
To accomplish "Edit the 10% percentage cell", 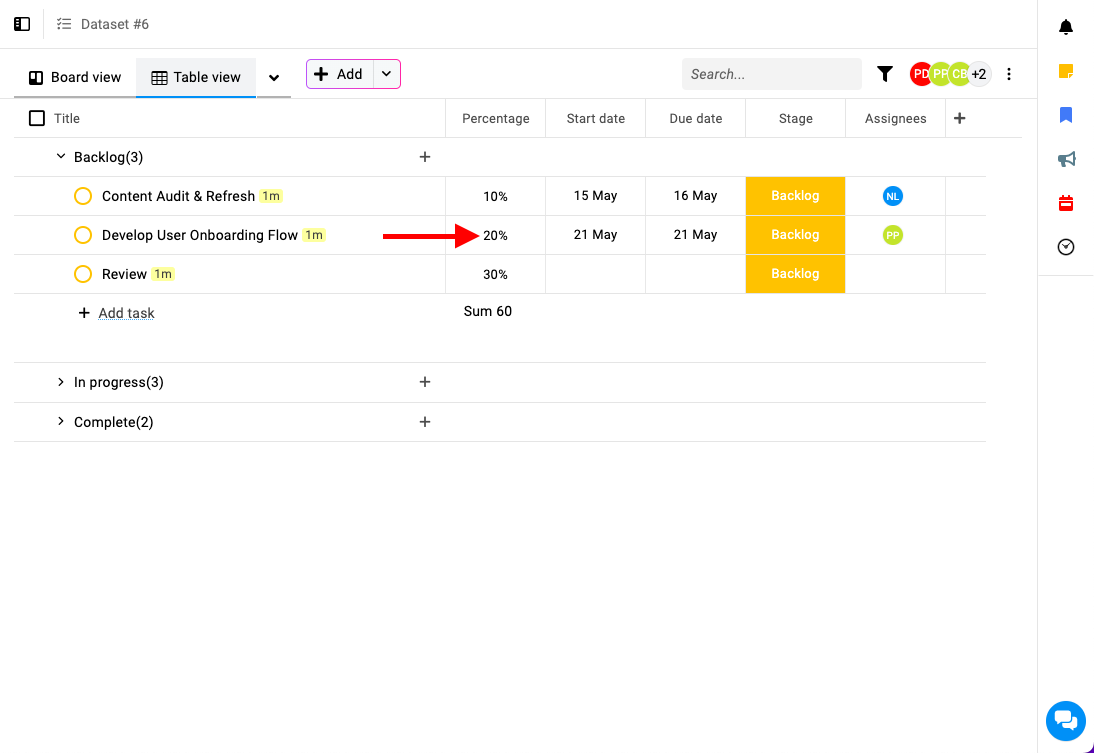I will [495, 197].
